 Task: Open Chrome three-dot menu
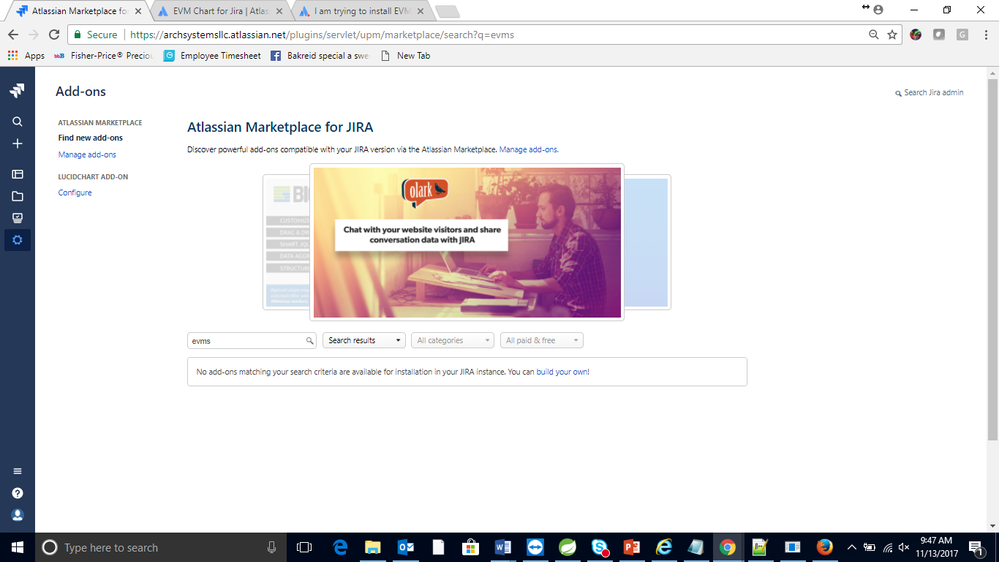tap(986, 35)
